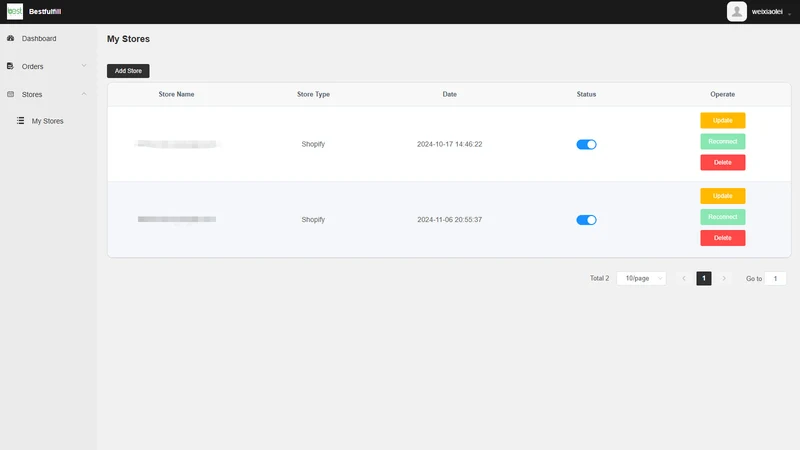Go to next page arrow
Viewport: 800px width, 450px height.
point(723,278)
